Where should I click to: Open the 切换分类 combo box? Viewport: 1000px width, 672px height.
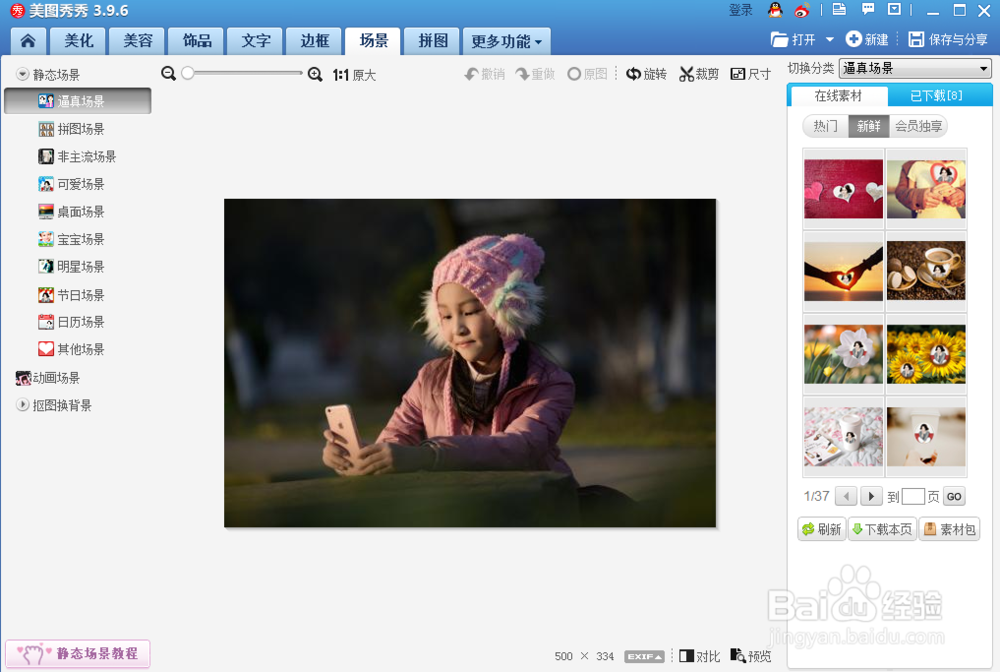pyautogui.click(x=915, y=68)
